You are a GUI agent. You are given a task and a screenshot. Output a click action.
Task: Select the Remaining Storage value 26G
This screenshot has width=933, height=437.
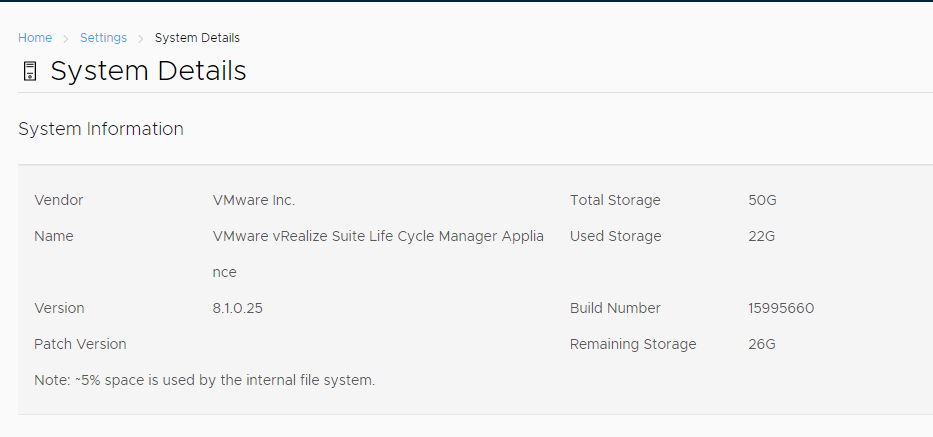click(762, 344)
